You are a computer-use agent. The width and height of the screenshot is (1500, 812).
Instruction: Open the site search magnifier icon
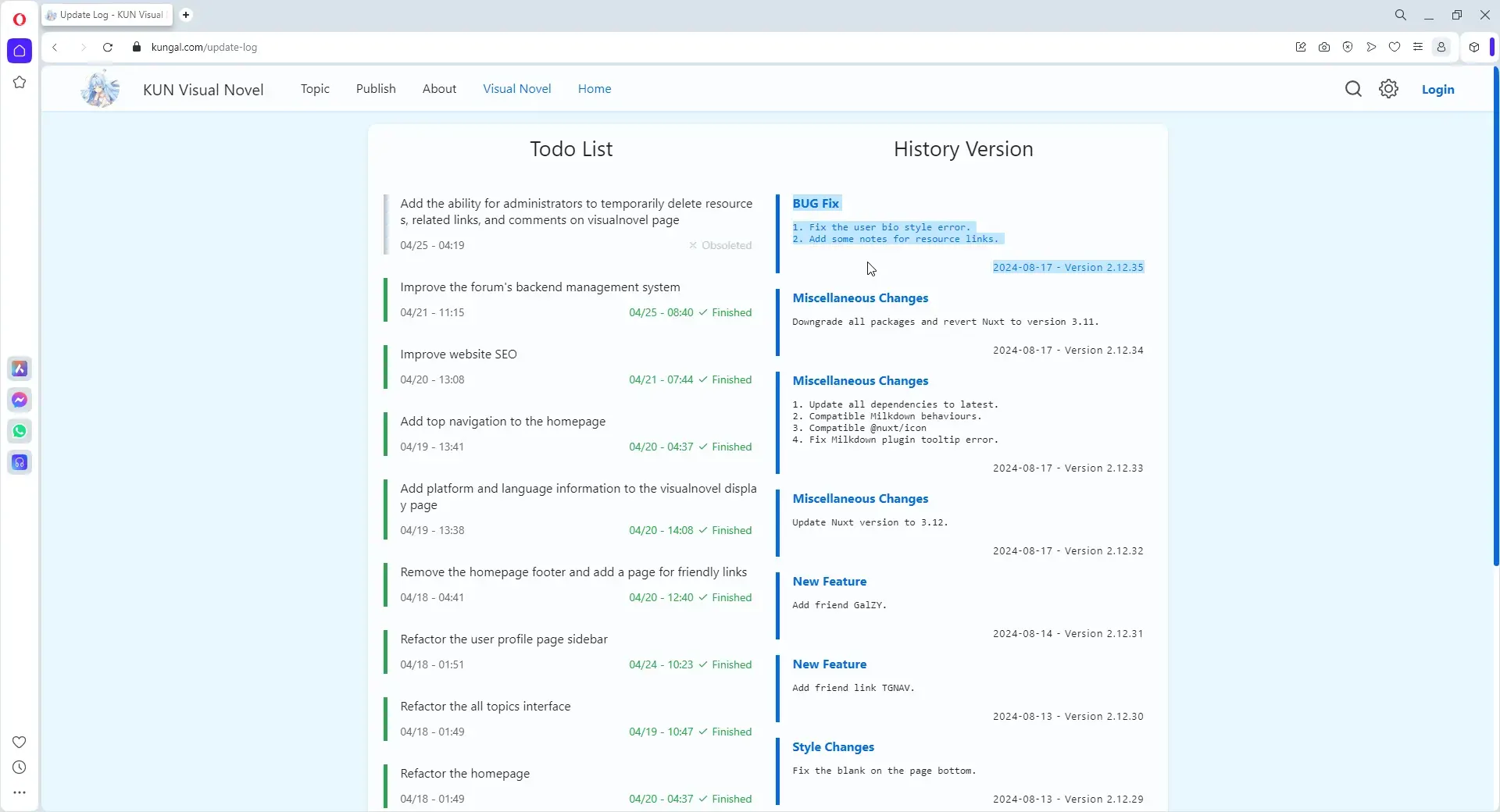[1353, 89]
